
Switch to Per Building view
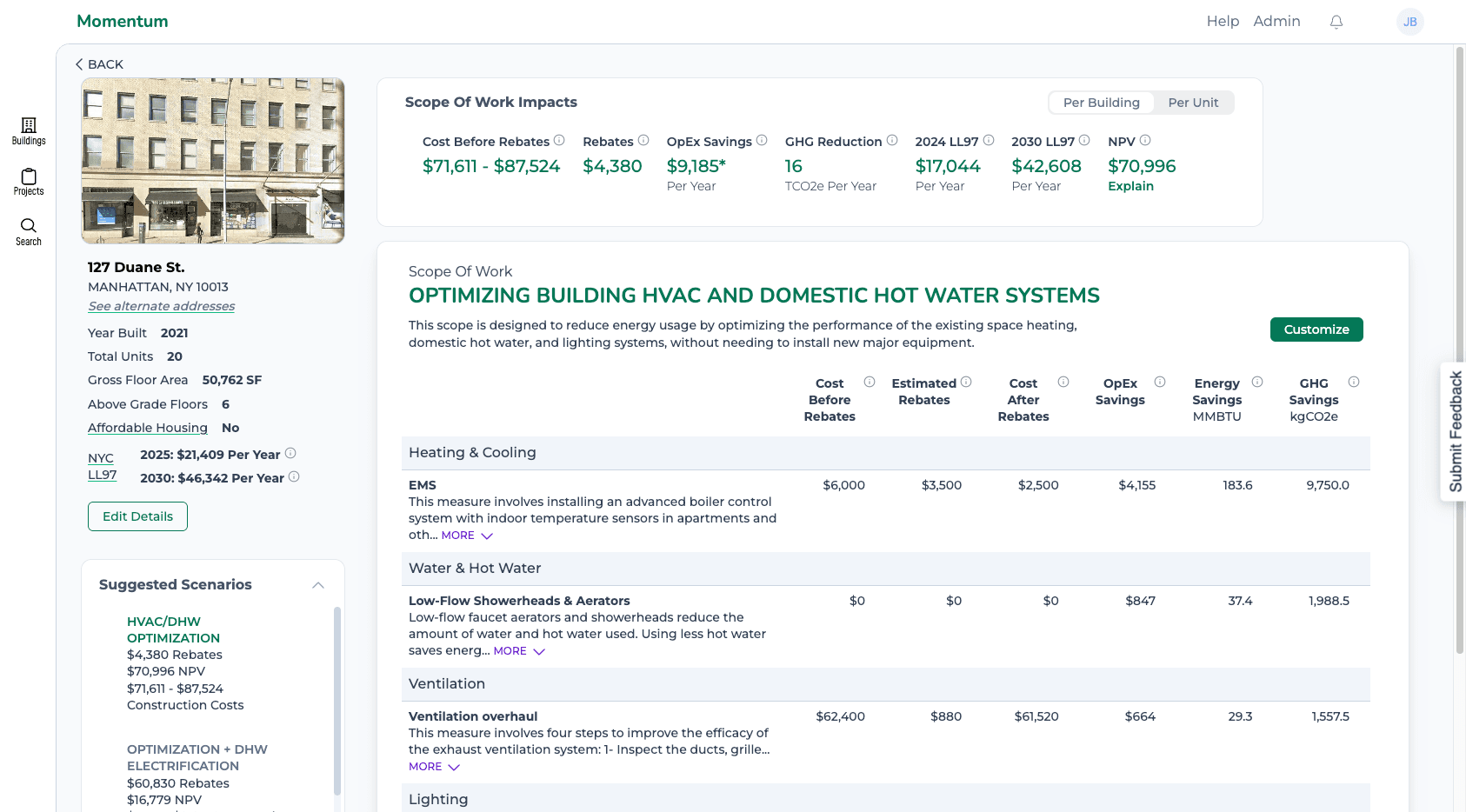click(x=1101, y=103)
